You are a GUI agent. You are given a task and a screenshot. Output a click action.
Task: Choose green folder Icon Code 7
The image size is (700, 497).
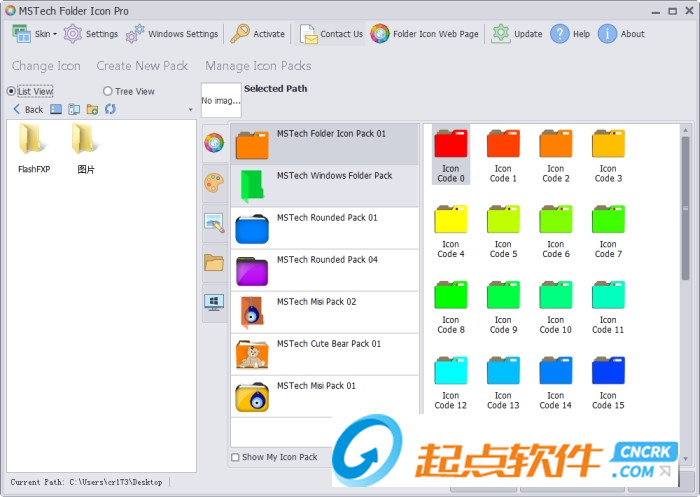[608, 231]
